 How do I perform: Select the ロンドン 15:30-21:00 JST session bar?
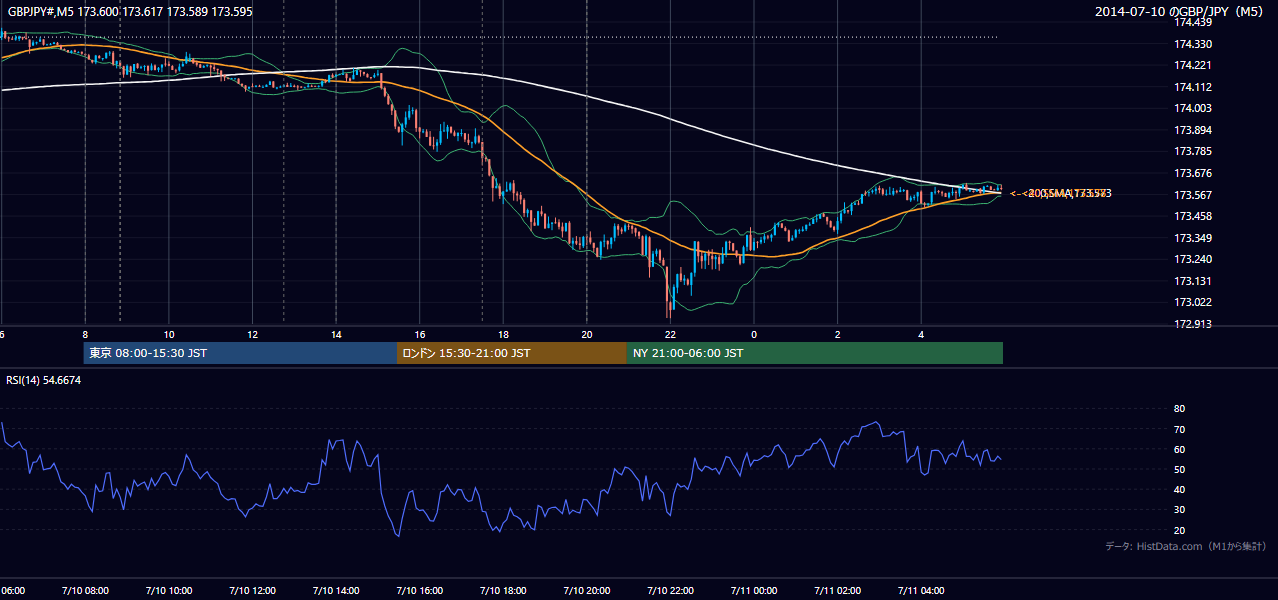point(512,353)
